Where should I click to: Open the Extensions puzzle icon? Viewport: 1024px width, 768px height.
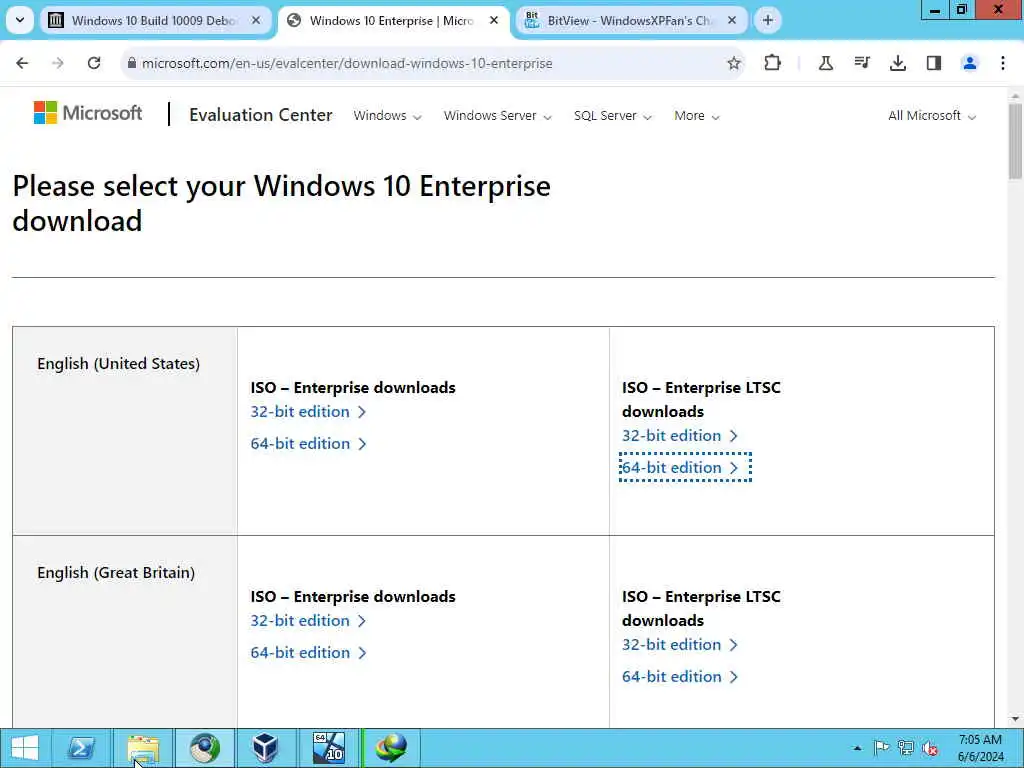(773, 63)
